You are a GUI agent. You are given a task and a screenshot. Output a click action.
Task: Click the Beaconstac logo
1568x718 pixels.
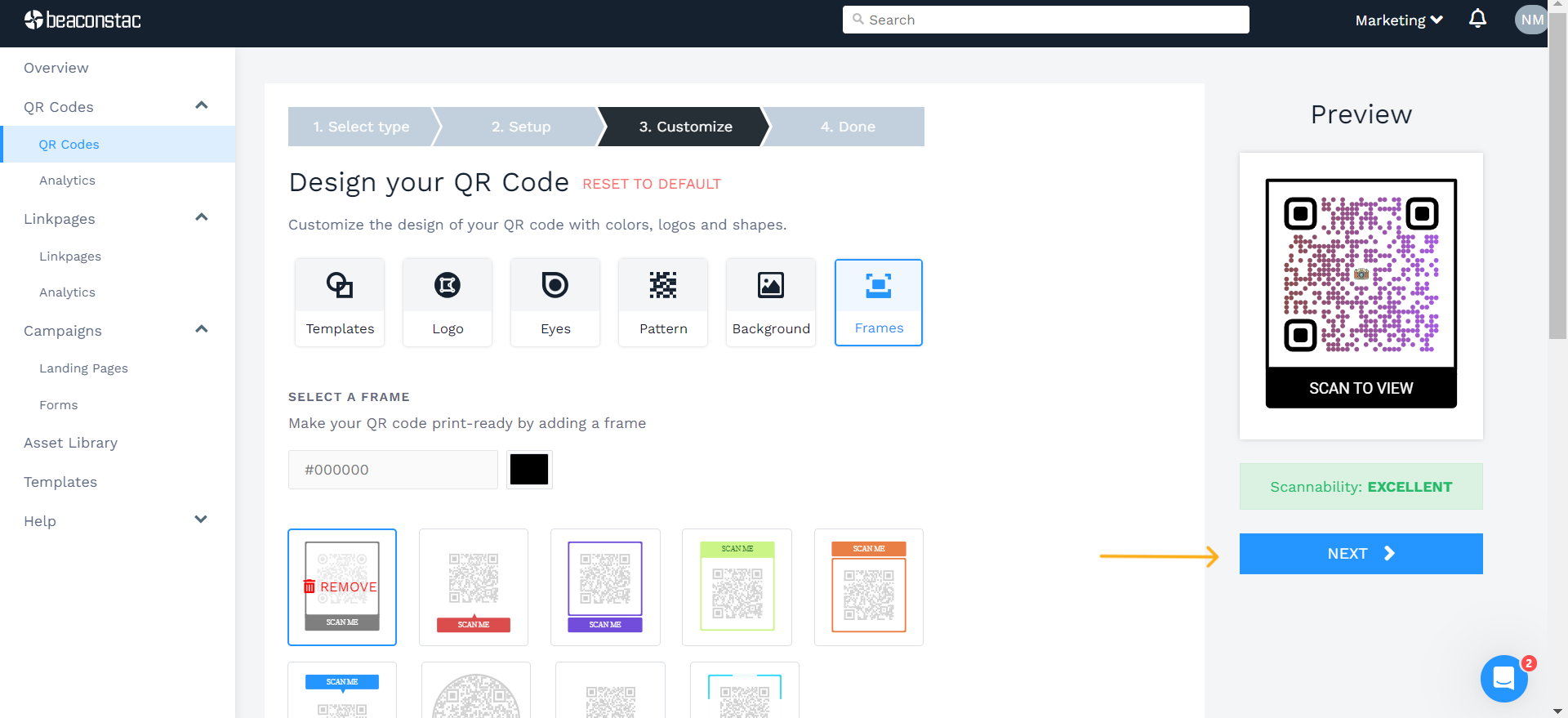tap(82, 20)
